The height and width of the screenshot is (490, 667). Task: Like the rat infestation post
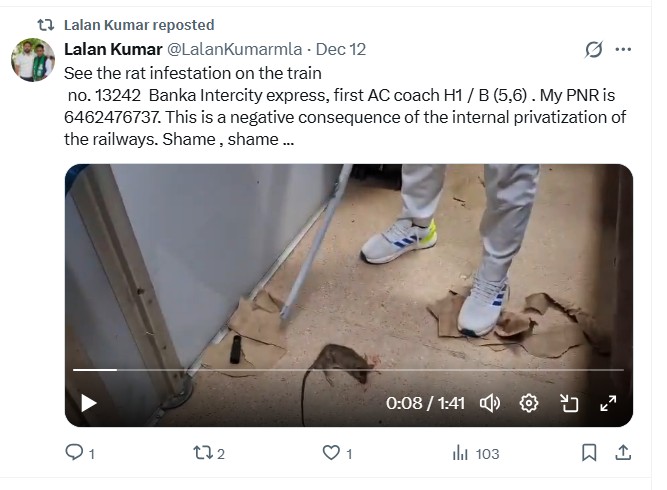pos(332,453)
